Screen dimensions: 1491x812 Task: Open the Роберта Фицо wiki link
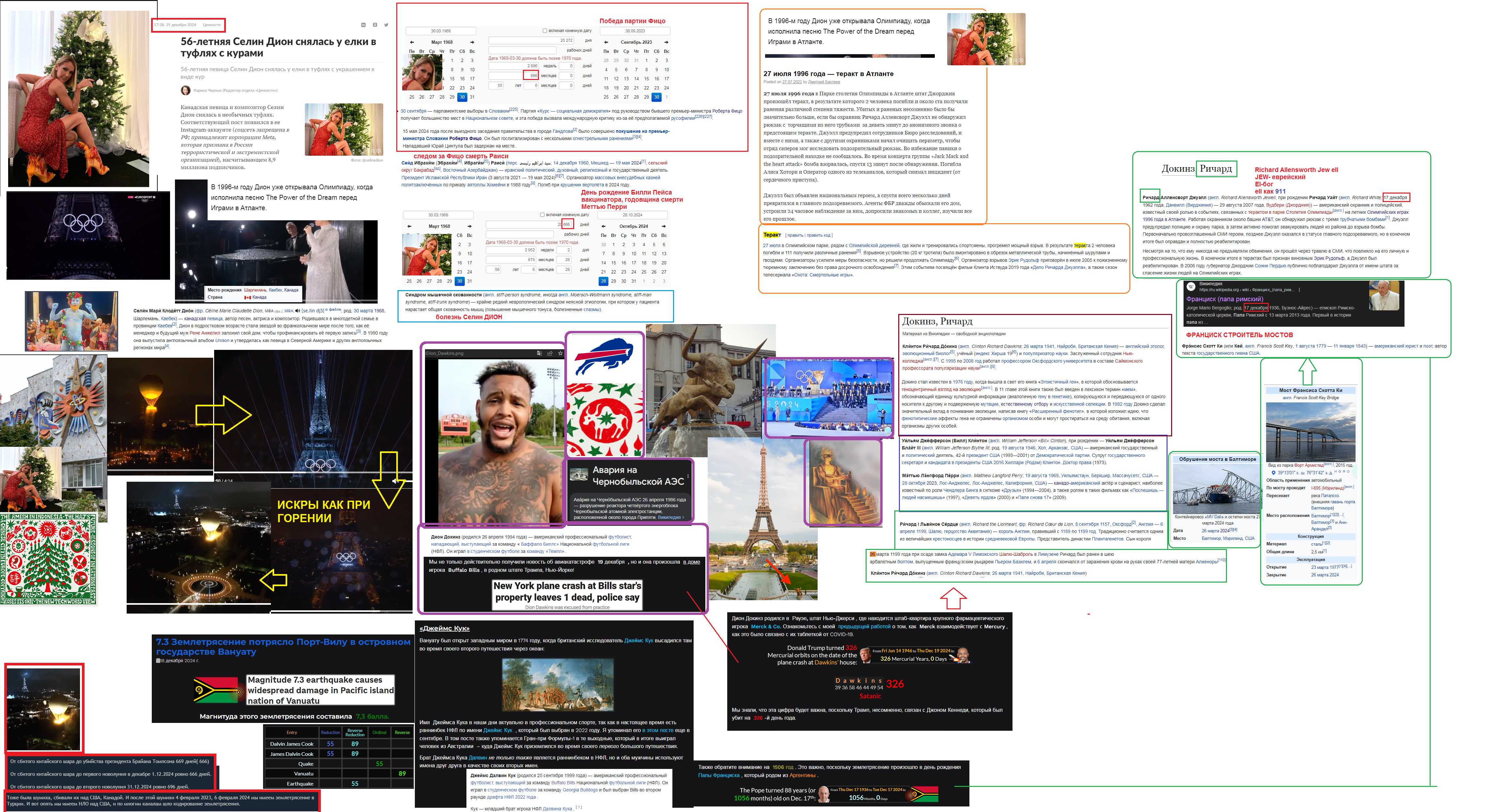coord(728,111)
